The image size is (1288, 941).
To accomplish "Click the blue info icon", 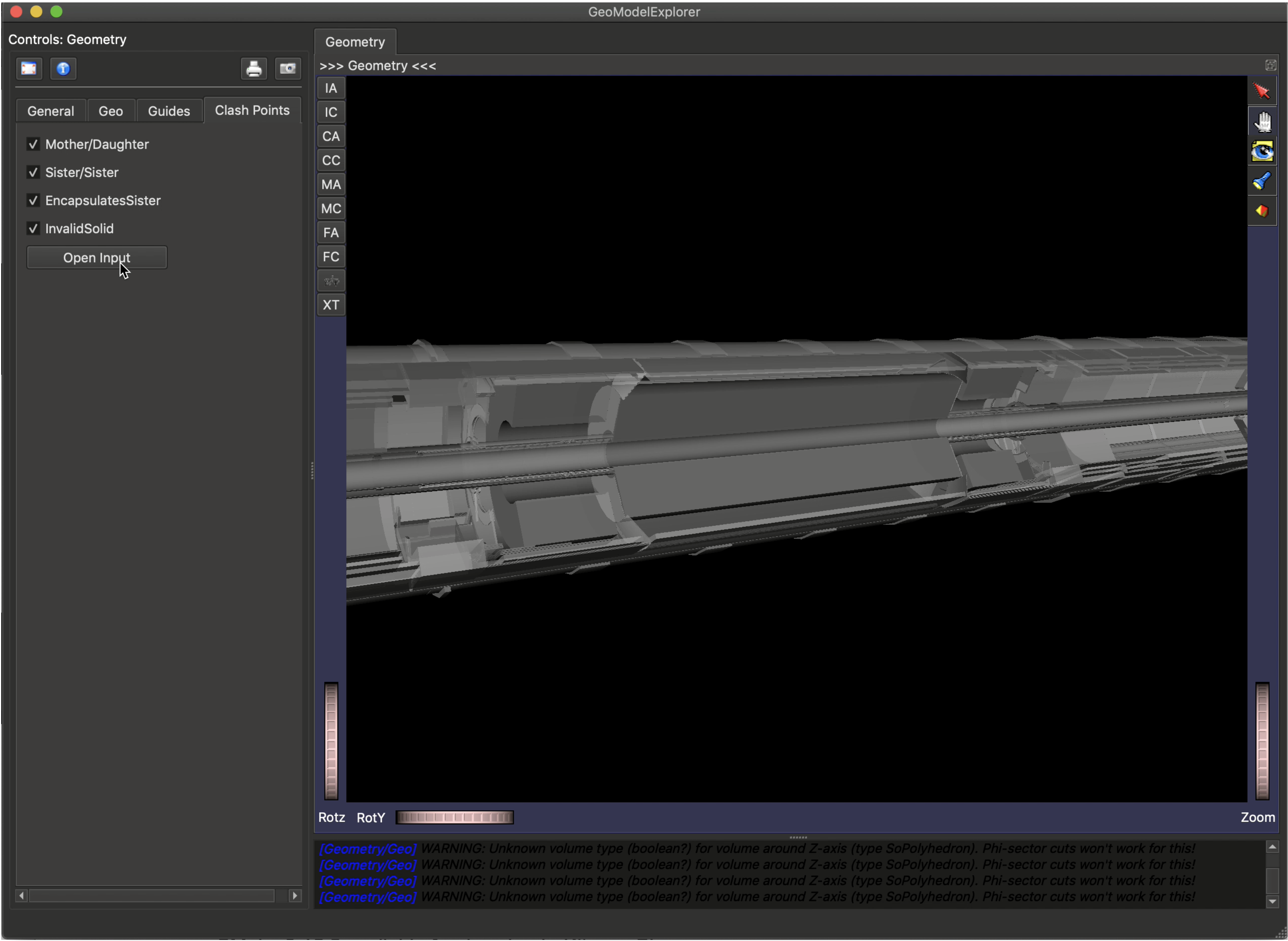I will tap(63, 69).
